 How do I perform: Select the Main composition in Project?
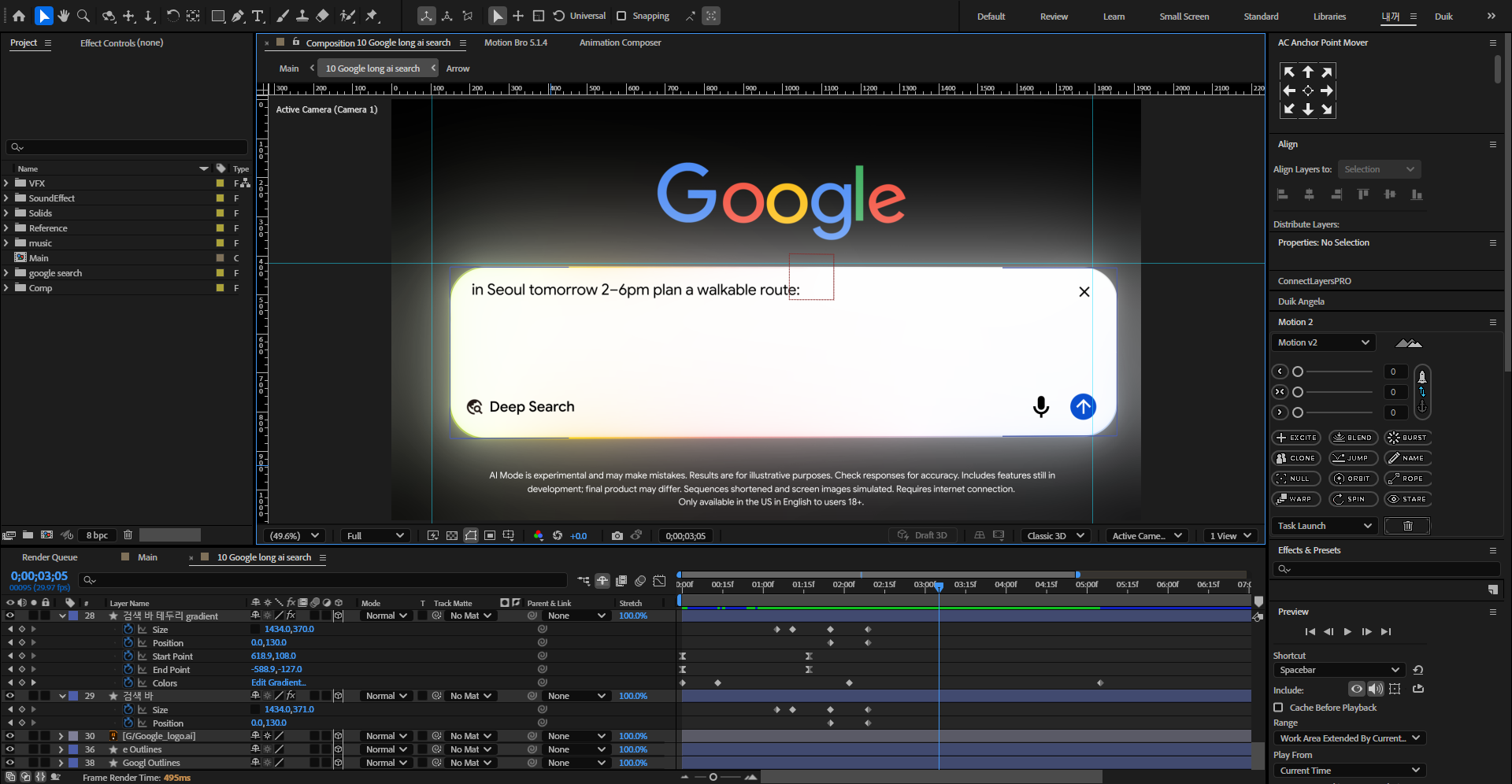pyautogui.click(x=39, y=258)
